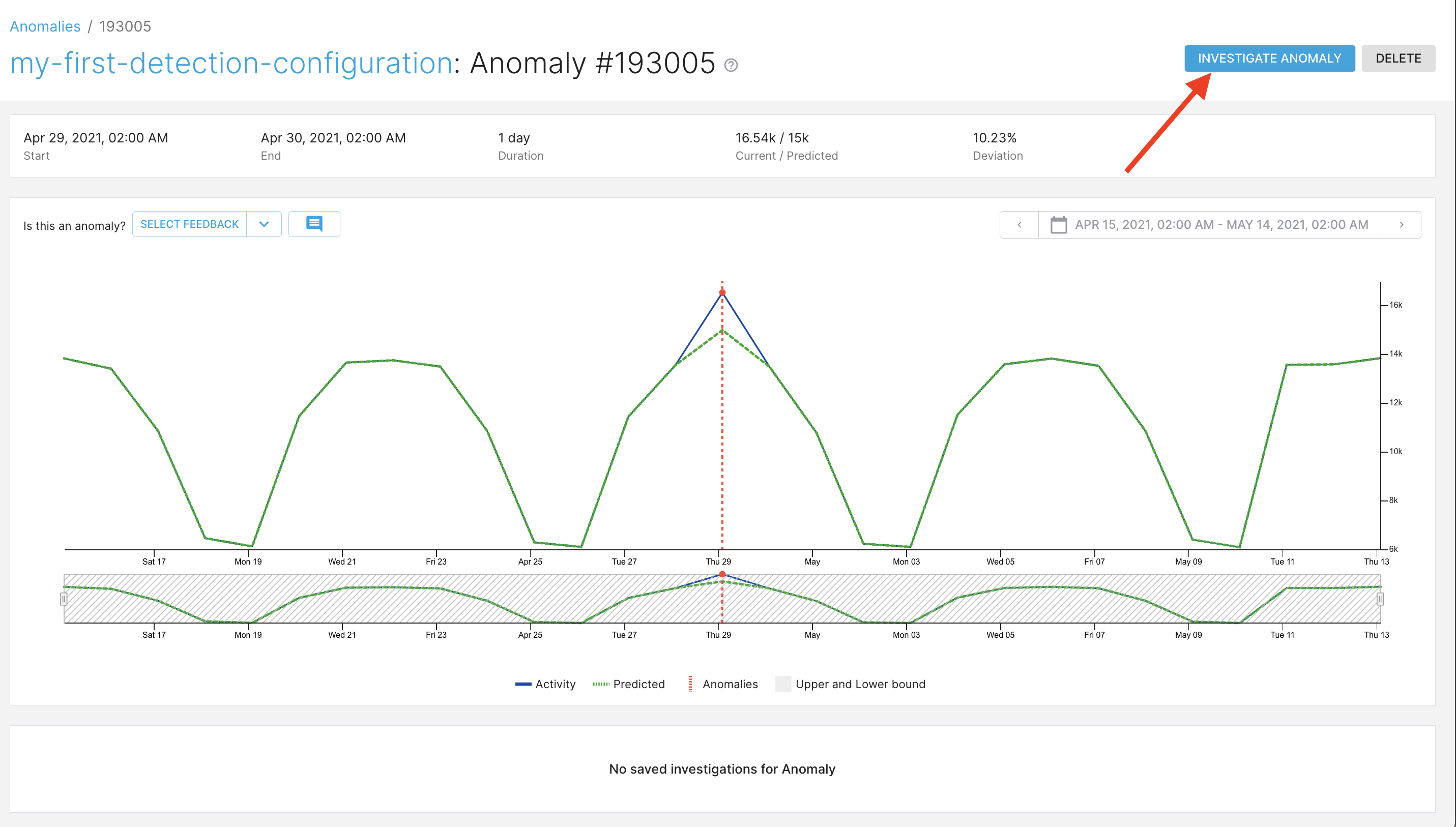Screen dimensions: 1456x827
Task: Click breadcrumb item 193005
Action: point(125,26)
